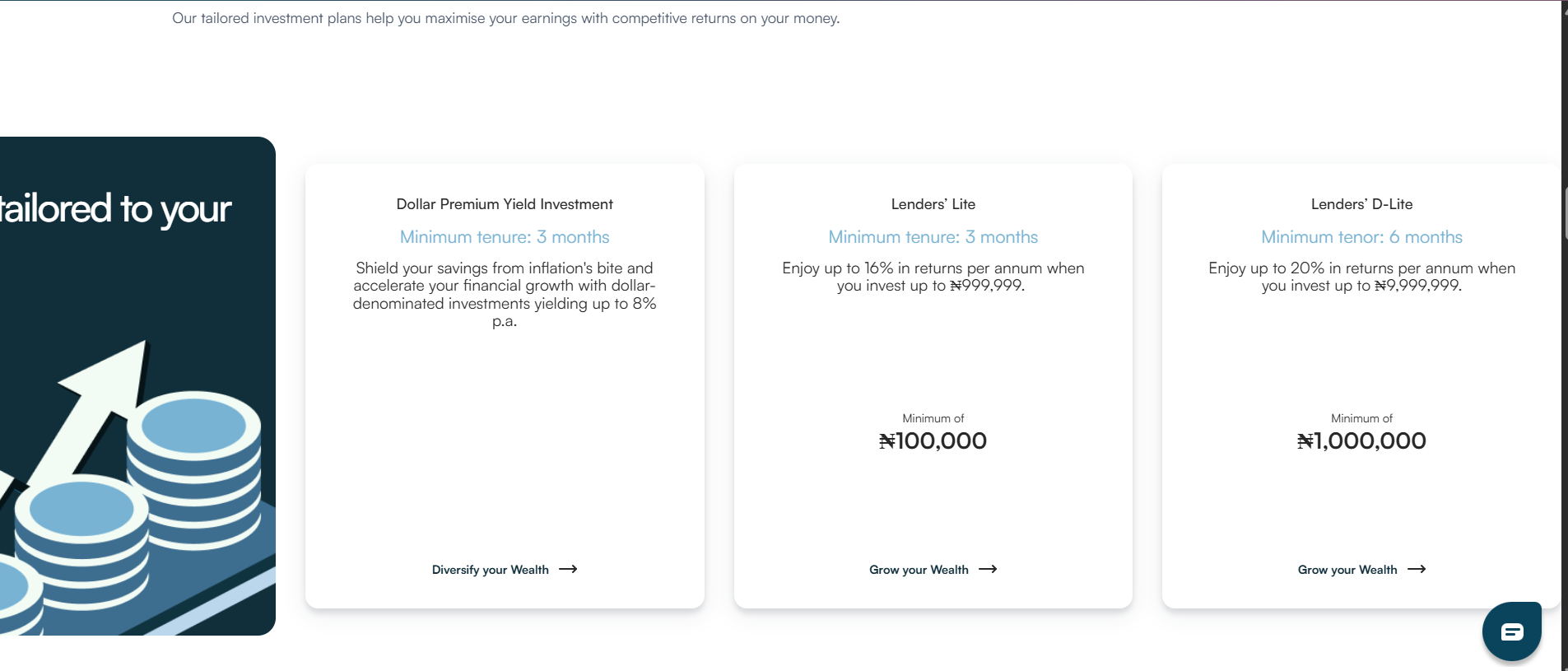1568x671 pixels.
Task: Click arrow icon in Lenders' Lite card
Action: (988, 570)
